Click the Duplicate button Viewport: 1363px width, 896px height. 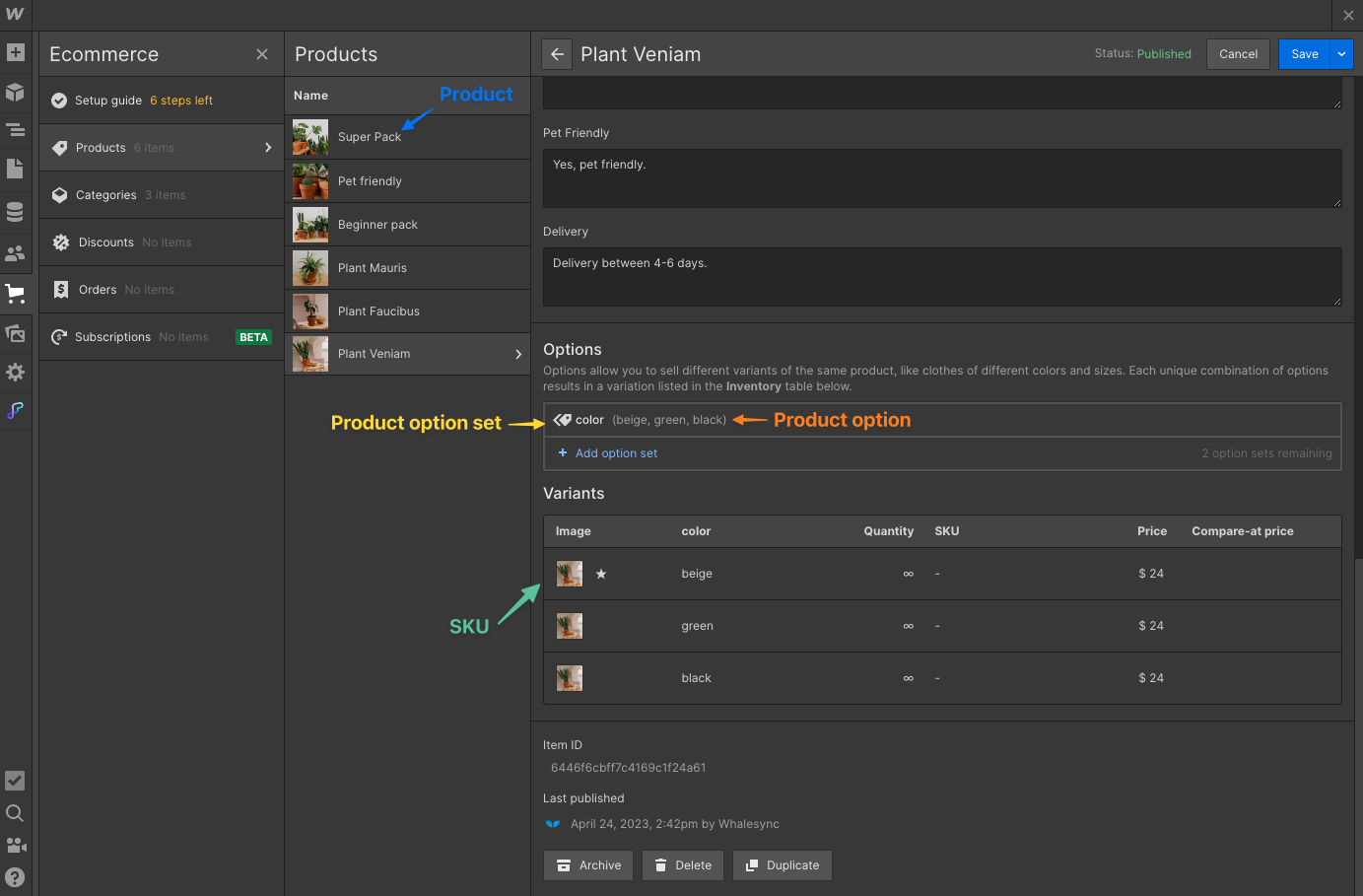click(x=783, y=865)
